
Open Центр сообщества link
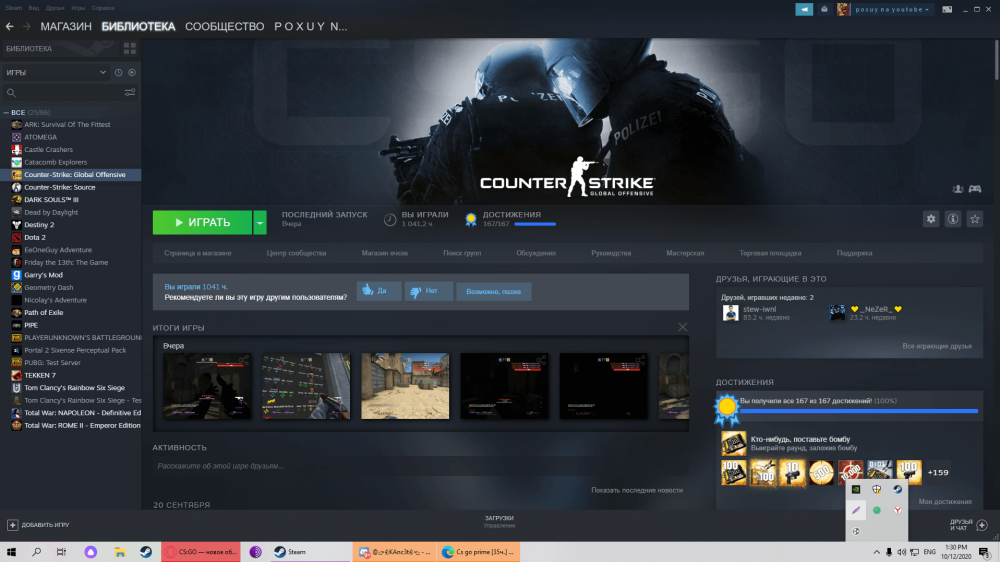click(297, 253)
